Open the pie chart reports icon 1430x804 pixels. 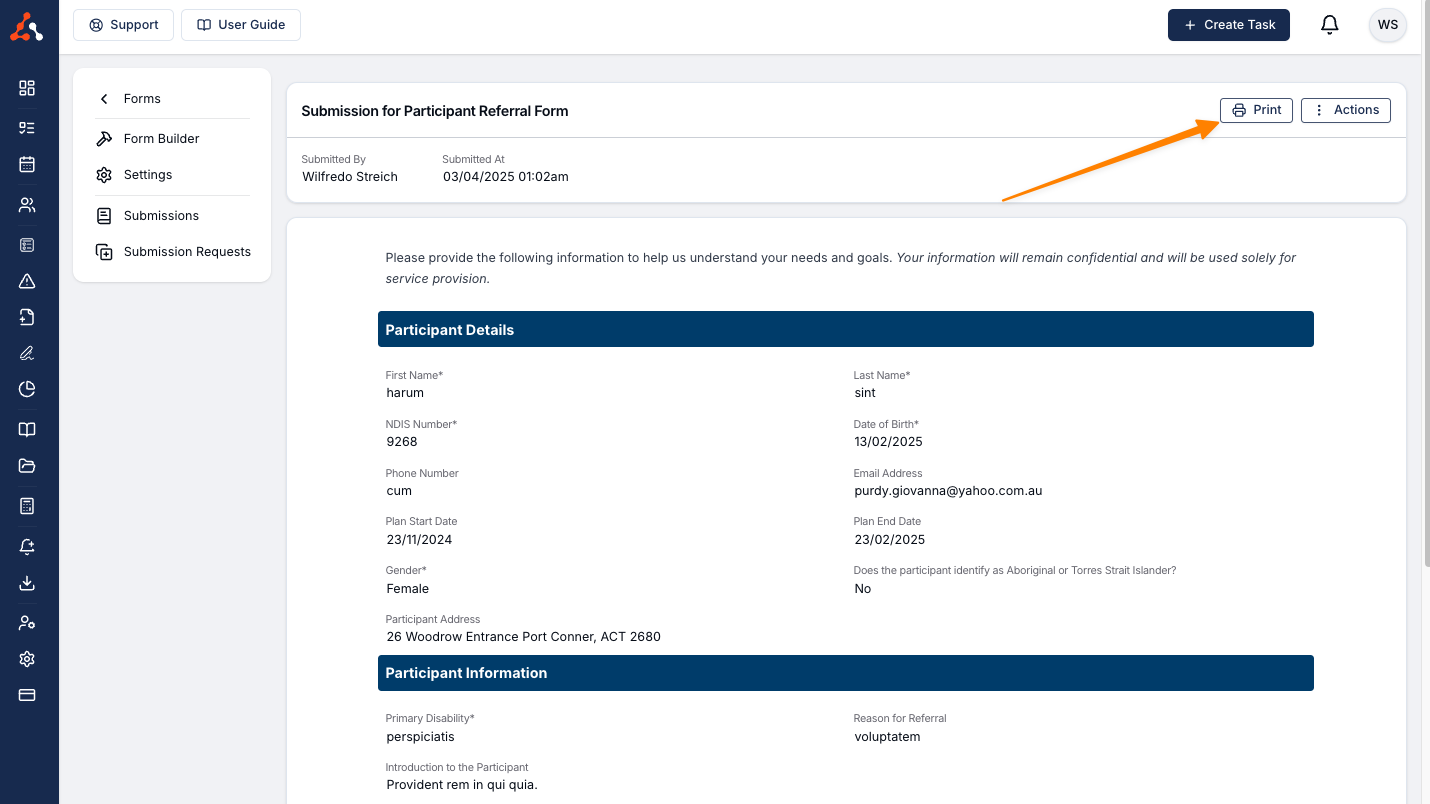pos(27,389)
